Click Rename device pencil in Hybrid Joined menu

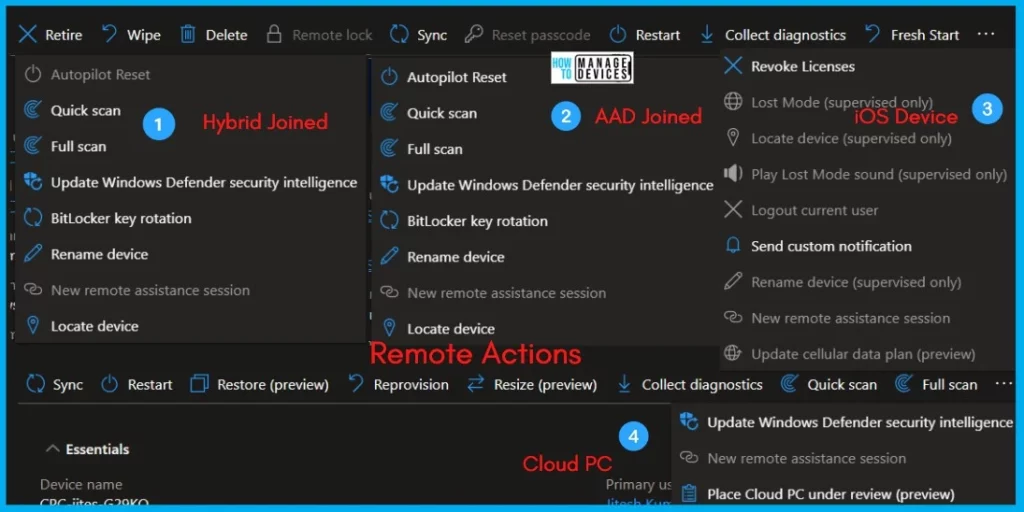click(x=33, y=254)
